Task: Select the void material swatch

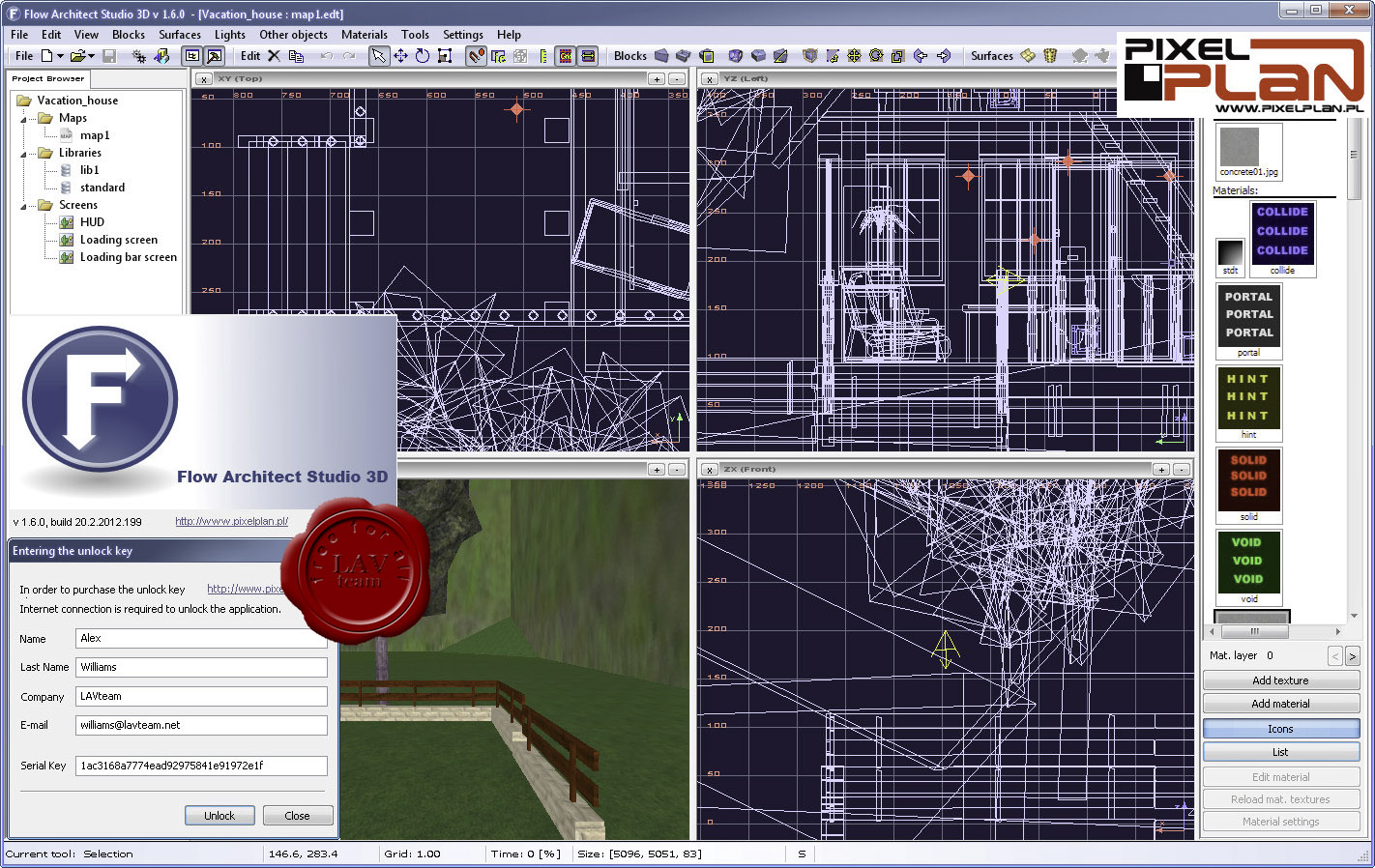Action: tap(1248, 567)
